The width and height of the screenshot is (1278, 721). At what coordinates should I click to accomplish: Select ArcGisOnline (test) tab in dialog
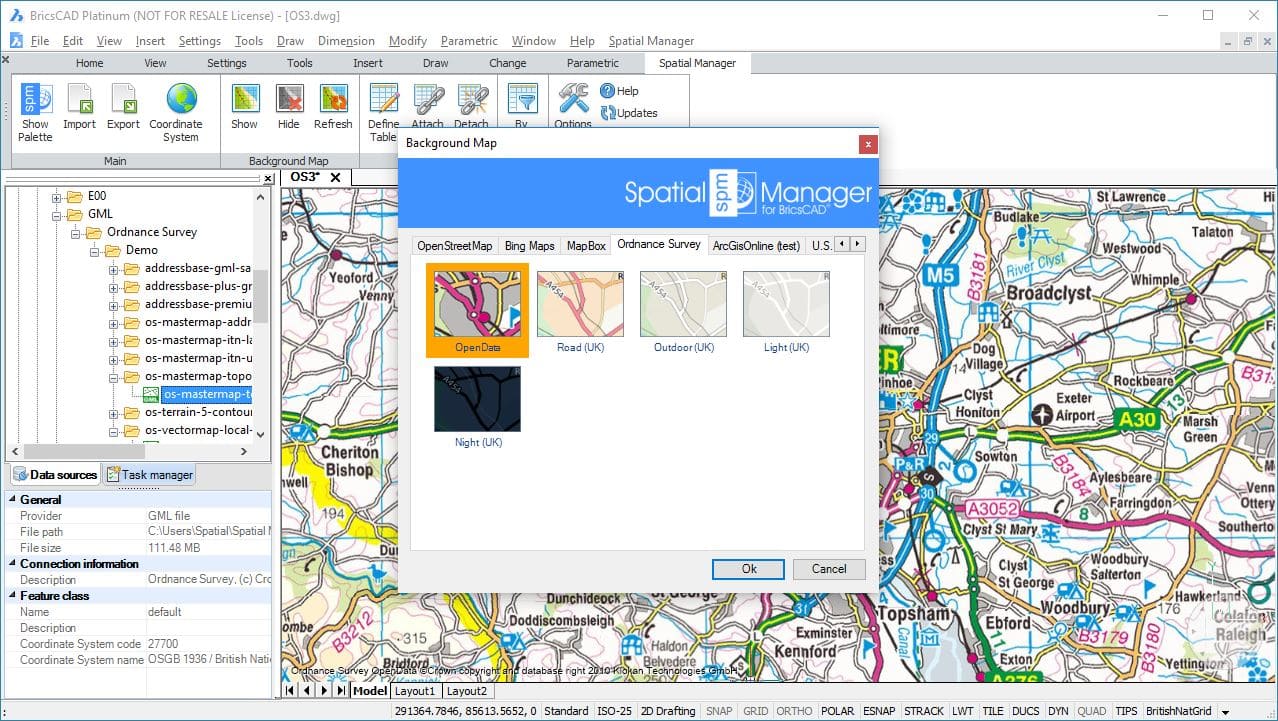pyautogui.click(x=757, y=245)
